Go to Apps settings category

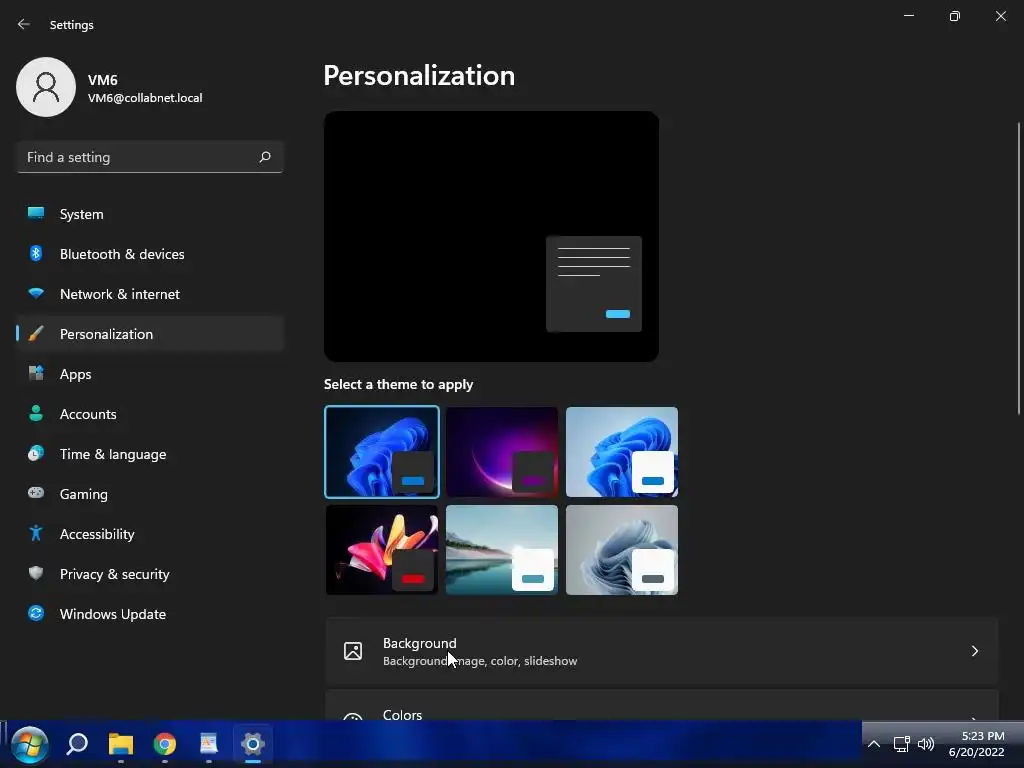click(x=150, y=374)
